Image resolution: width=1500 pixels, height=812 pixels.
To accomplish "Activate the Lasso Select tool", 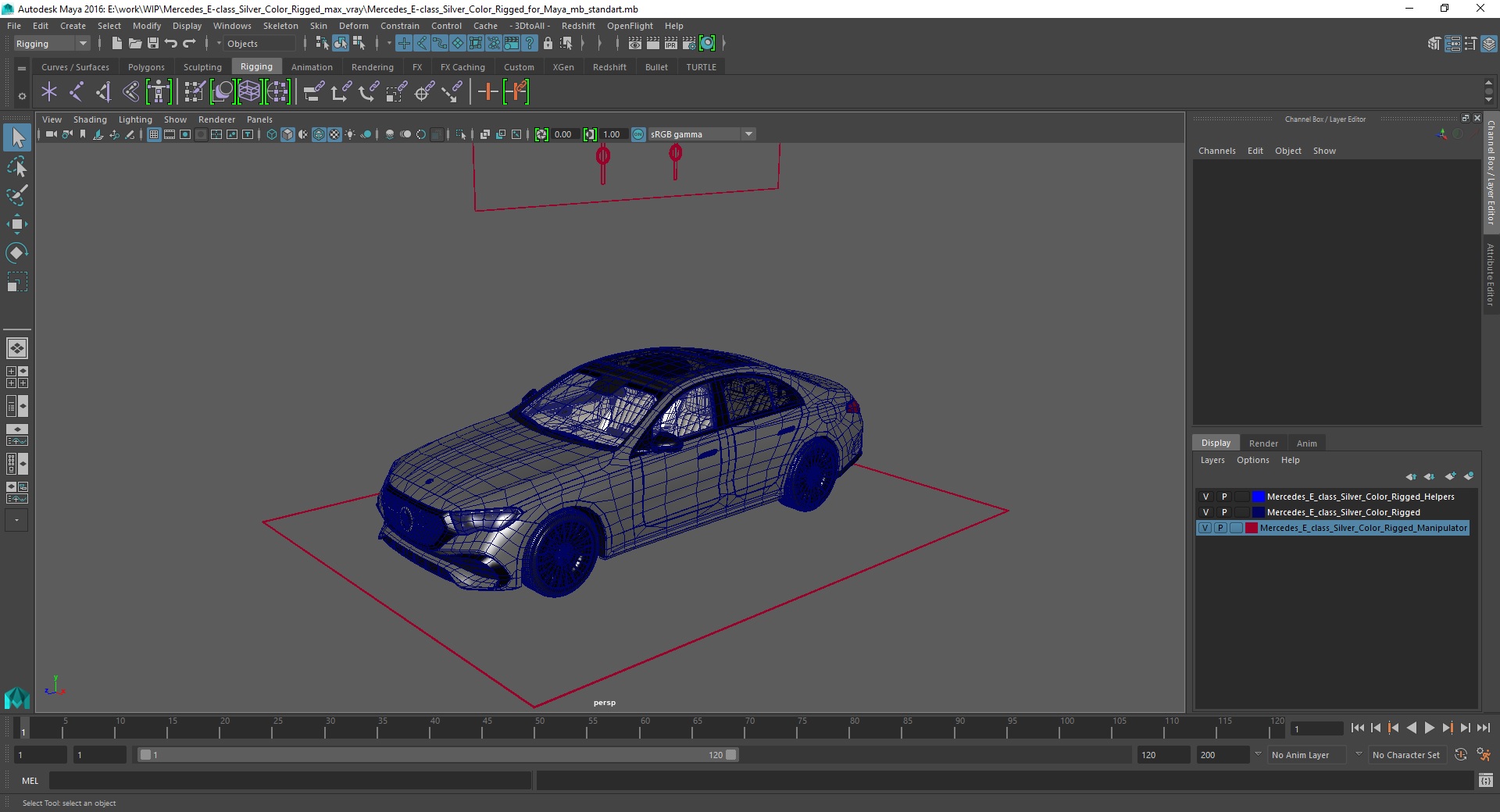I will (x=17, y=167).
